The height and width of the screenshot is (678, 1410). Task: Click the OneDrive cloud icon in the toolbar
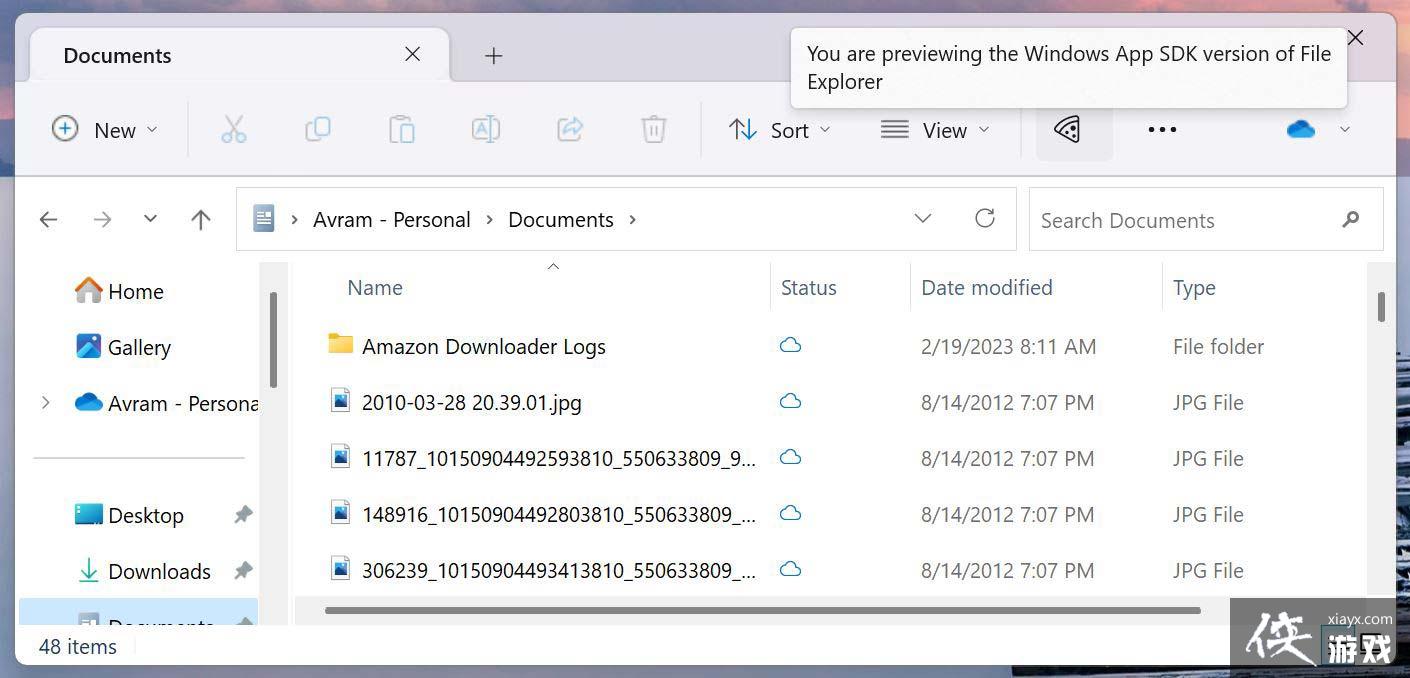[x=1299, y=129]
